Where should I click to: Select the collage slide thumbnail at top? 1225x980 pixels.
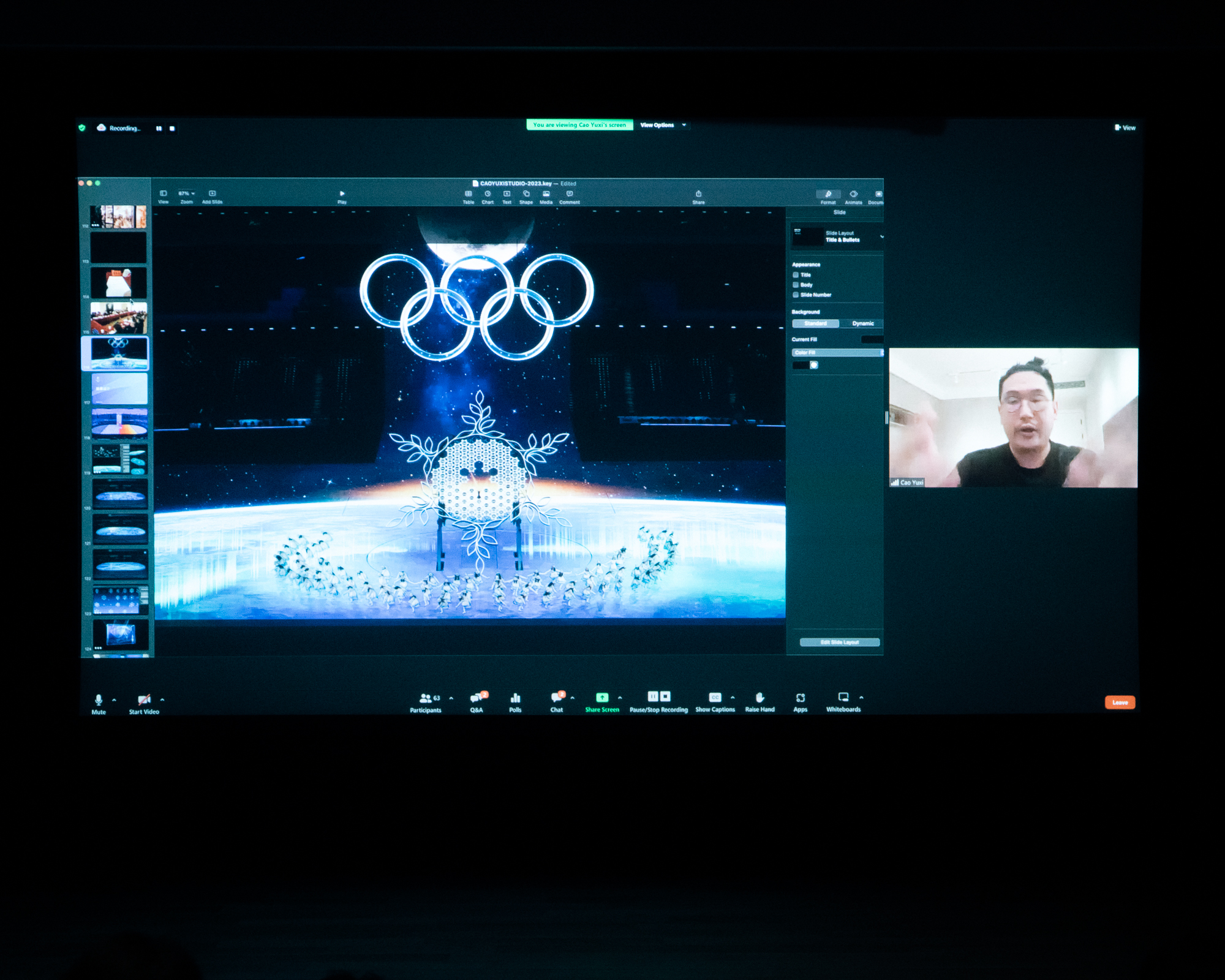click(x=118, y=216)
